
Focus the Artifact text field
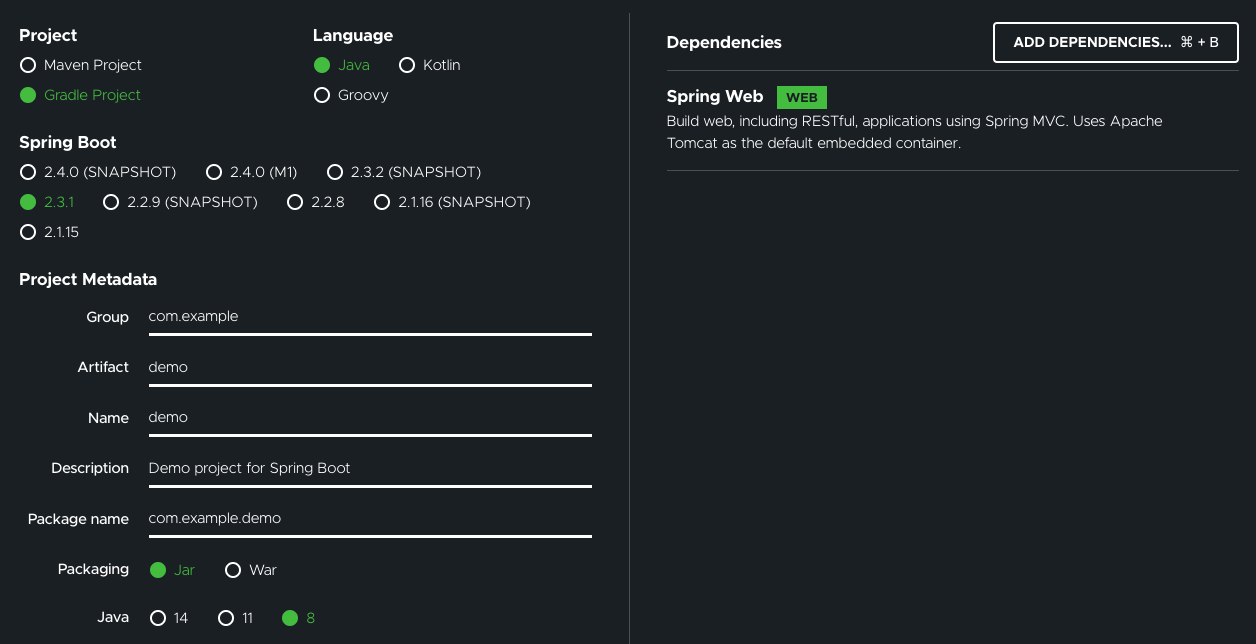coord(370,367)
